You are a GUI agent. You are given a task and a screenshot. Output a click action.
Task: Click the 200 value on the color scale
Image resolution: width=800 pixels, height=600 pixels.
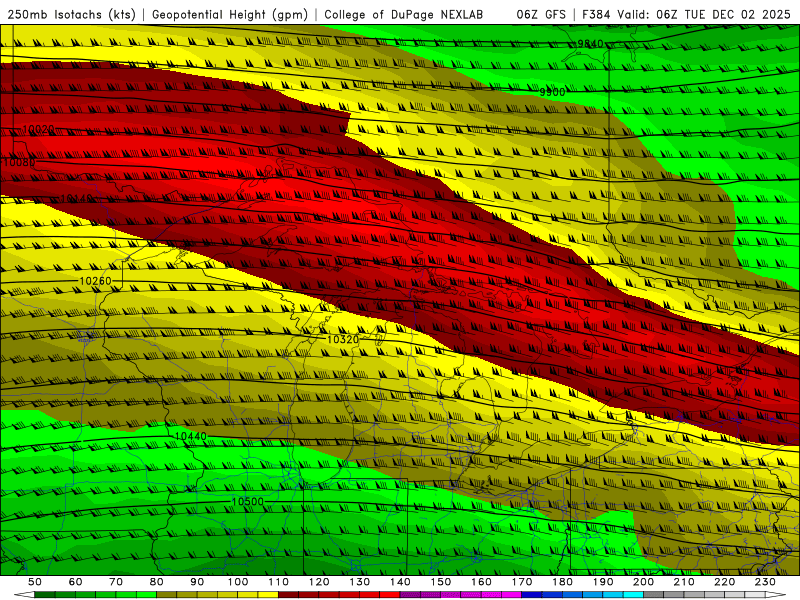[643, 582]
